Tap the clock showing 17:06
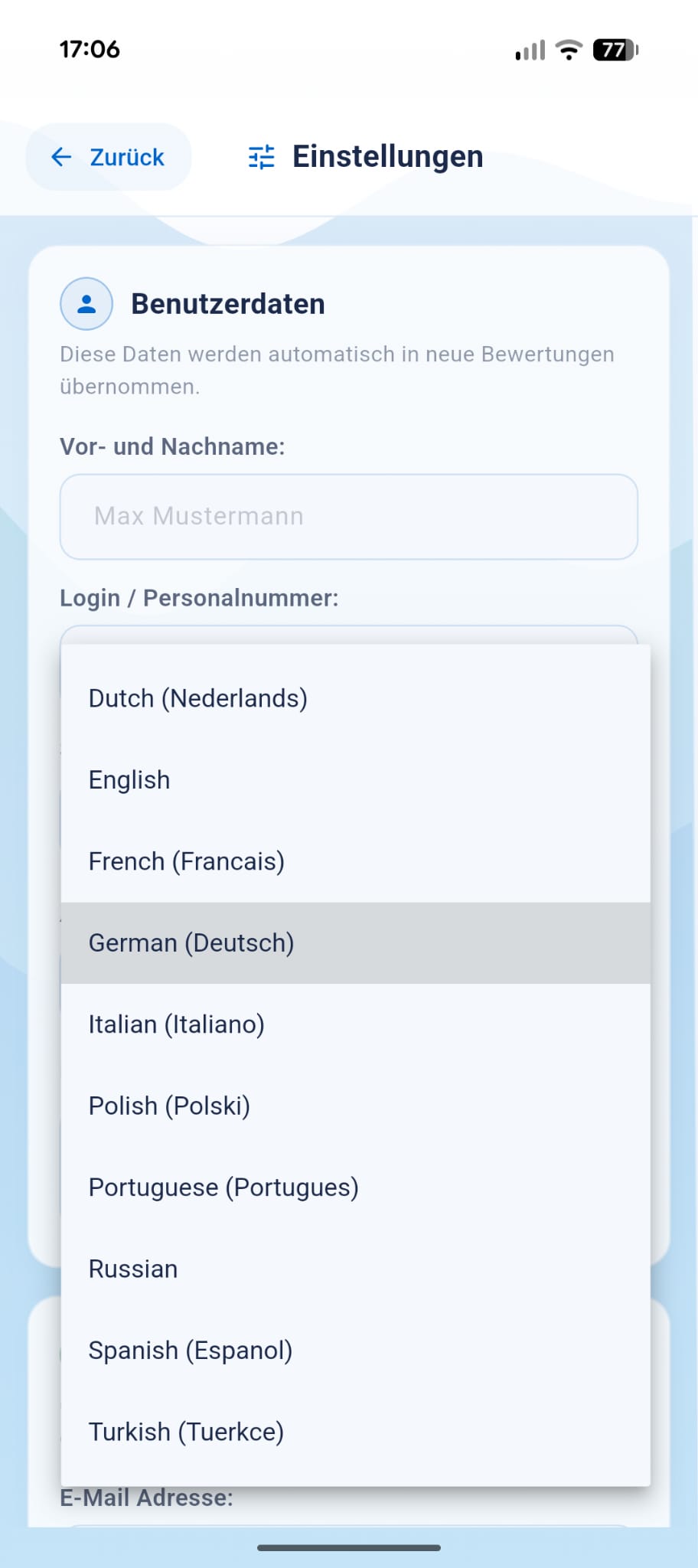The width and height of the screenshot is (698, 1568). tap(90, 50)
